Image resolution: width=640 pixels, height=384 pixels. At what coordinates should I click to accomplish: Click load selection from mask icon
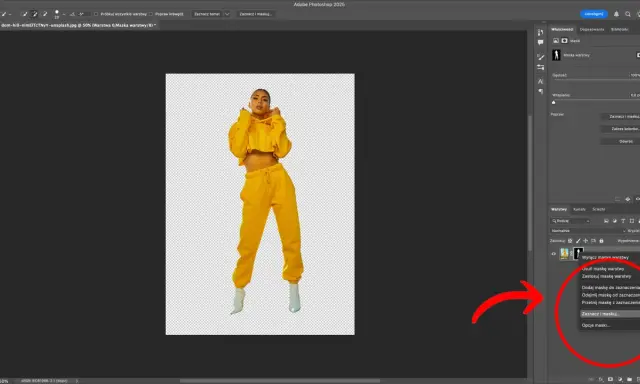coord(618,199)
